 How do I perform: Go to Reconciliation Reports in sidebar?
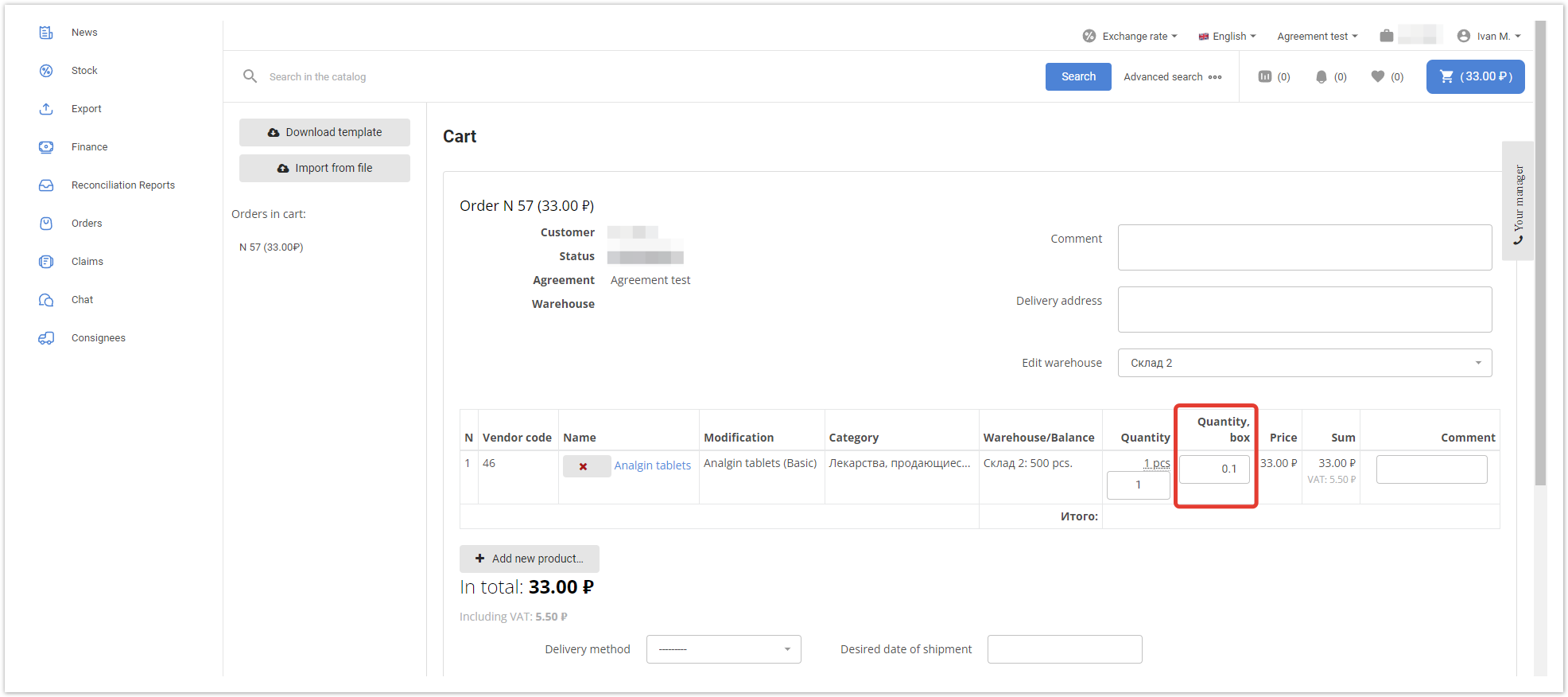pyautogui.click(x=122, y=185)
